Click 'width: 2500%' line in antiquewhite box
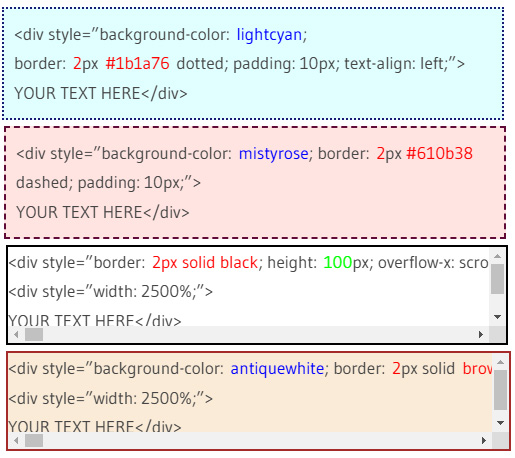Screen dimensions: 515x458 (110, 398)
